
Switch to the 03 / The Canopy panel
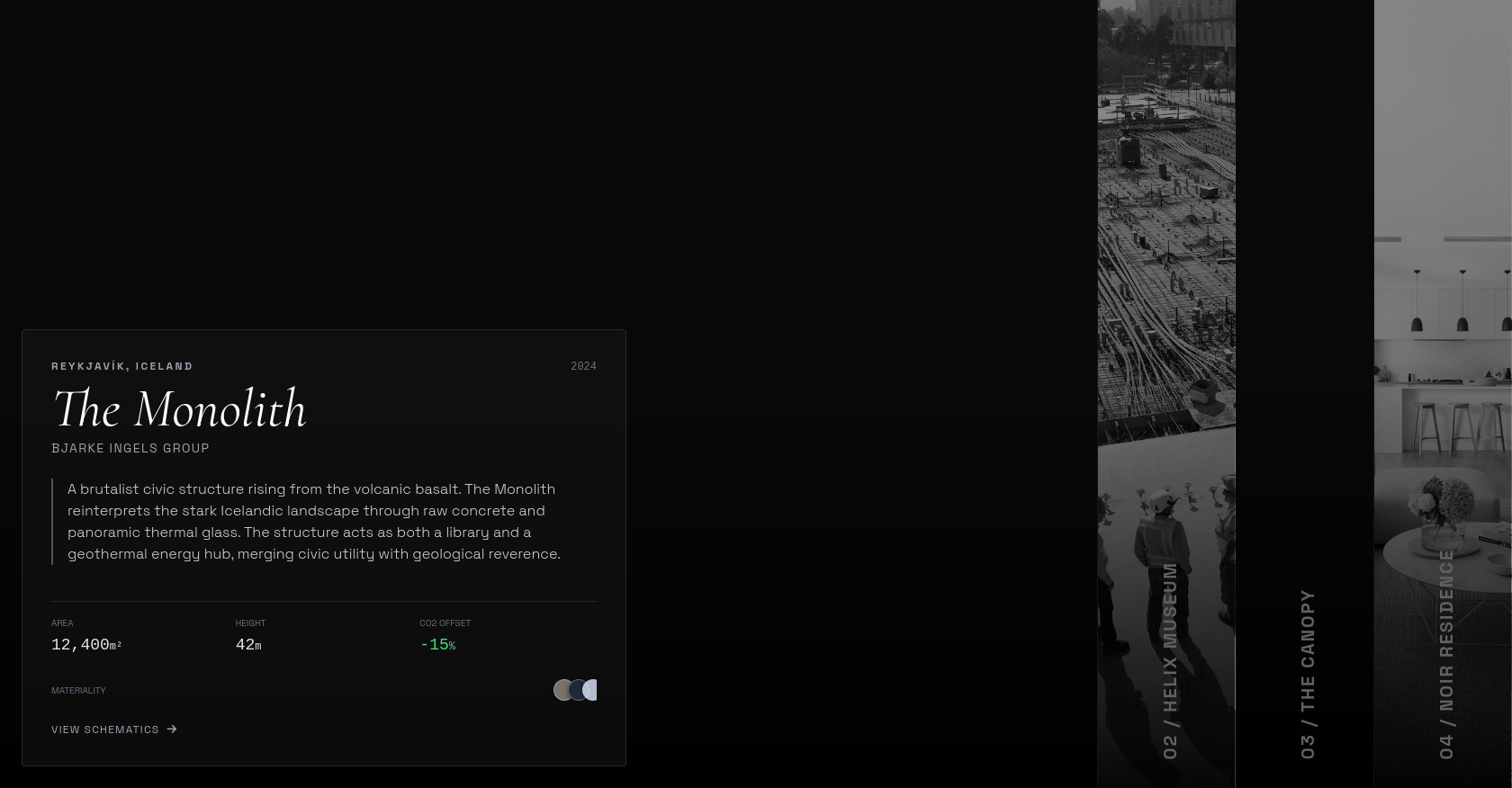[1307, 674]
